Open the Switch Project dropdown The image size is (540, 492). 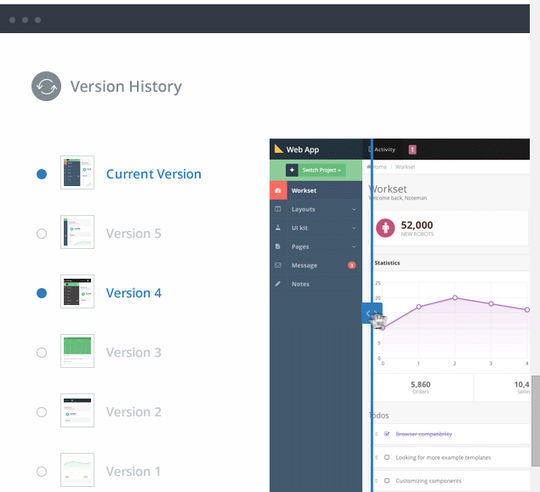322,170
